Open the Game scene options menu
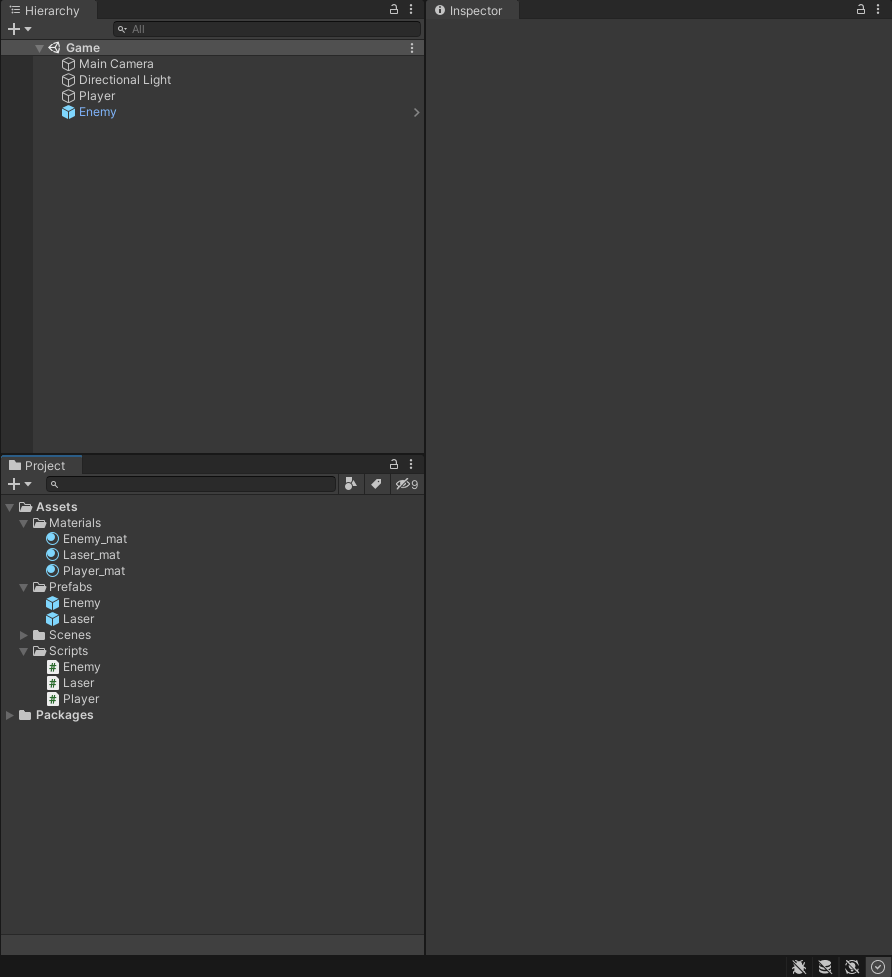Screen dimensions: 892x977 [412, 47]
